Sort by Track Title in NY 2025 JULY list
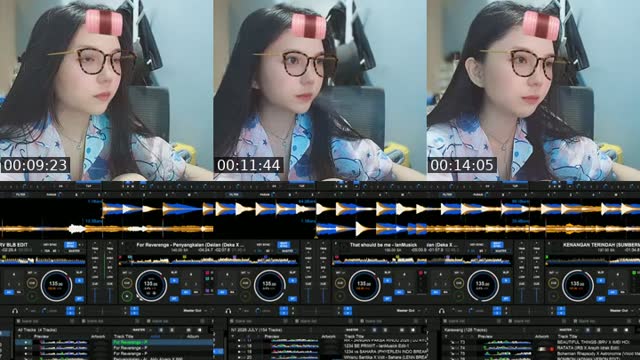The image size is (640, 360). pos(353,336)
